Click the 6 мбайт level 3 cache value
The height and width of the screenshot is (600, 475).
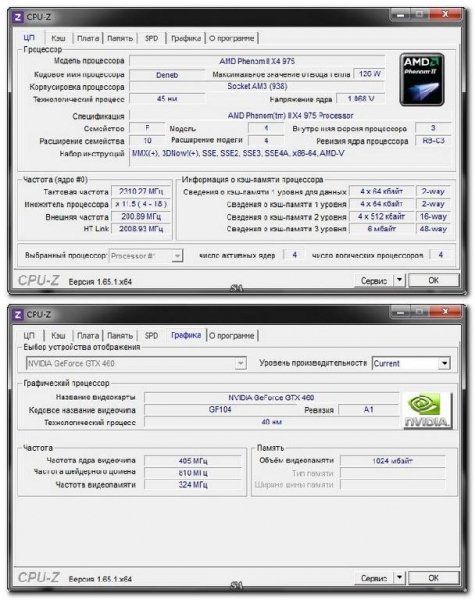pos(381,229)
